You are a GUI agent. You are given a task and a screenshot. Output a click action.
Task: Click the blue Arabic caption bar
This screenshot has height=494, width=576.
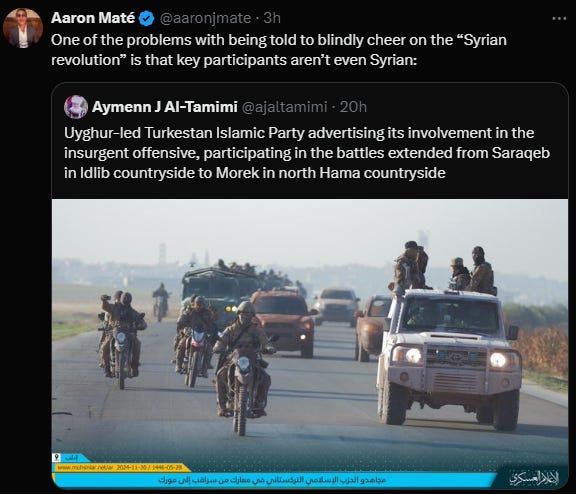click(274, 480)
